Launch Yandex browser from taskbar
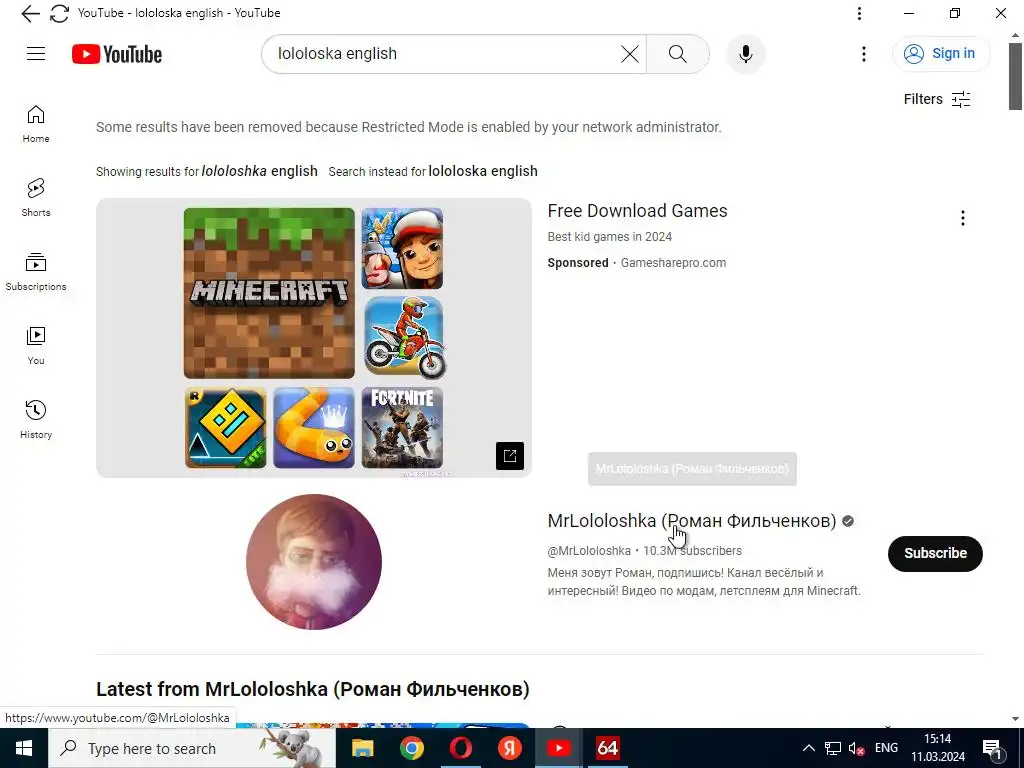 point(509,748)
